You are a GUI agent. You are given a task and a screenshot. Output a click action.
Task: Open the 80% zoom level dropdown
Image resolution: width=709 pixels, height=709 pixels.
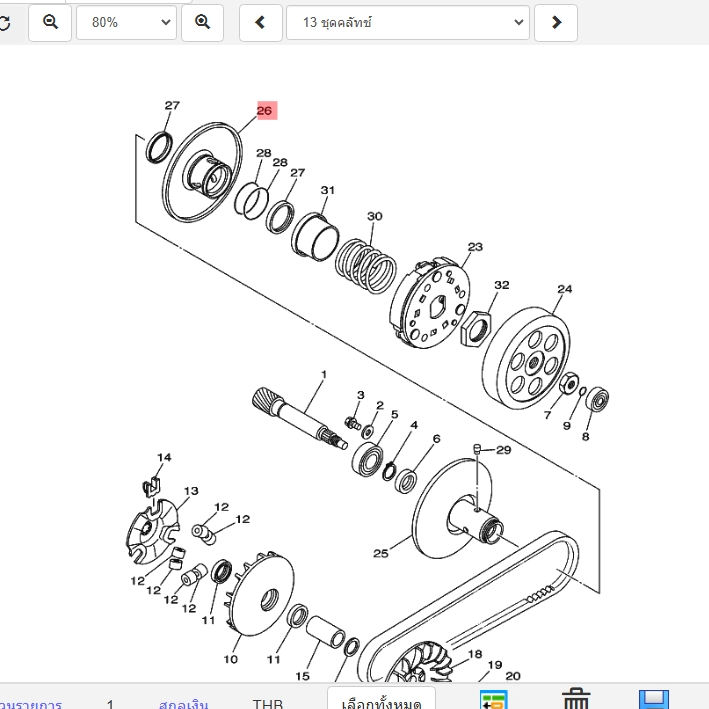click(x=126, y=22)
